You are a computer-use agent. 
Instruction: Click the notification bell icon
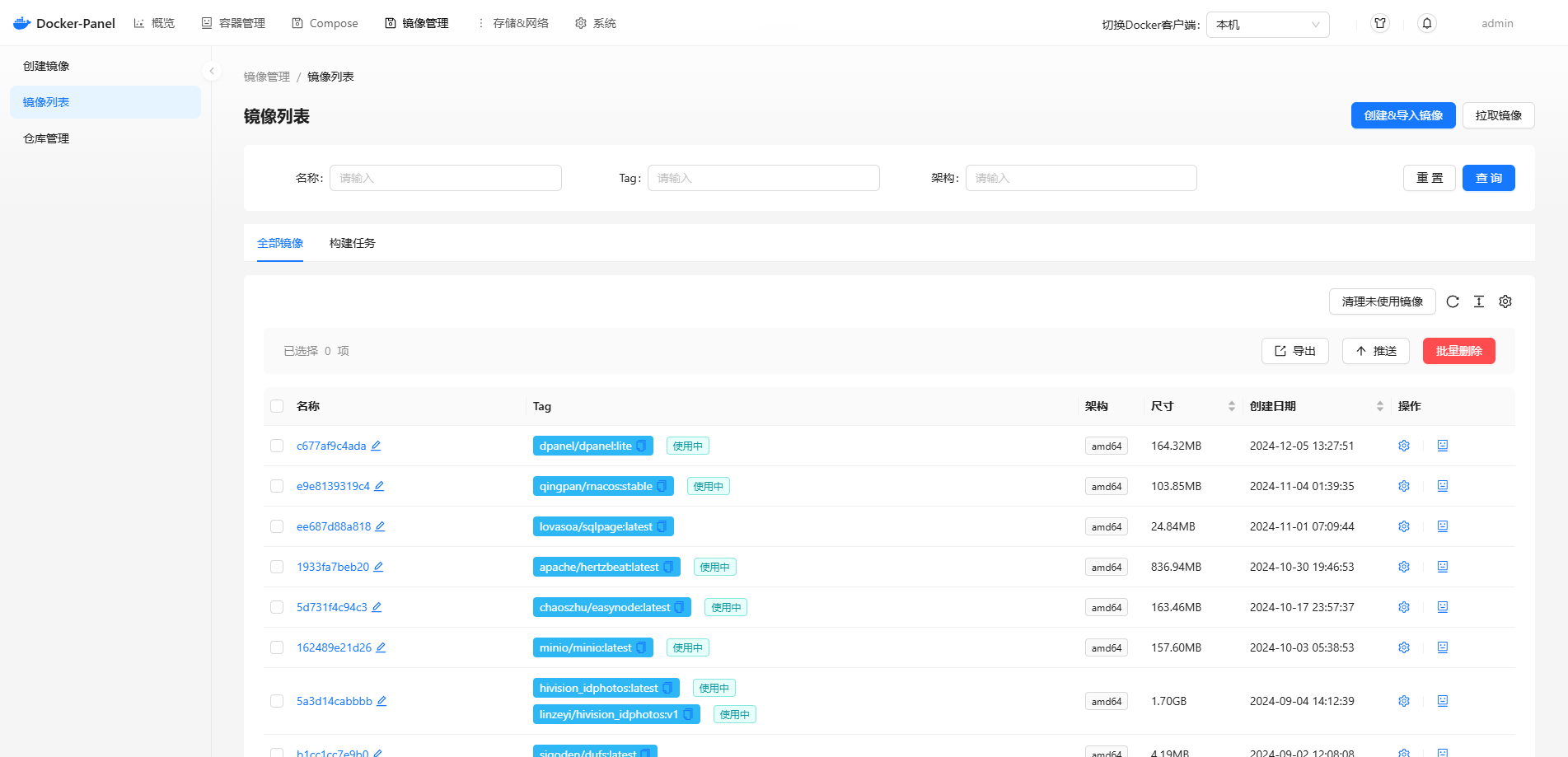point(1427,23)
